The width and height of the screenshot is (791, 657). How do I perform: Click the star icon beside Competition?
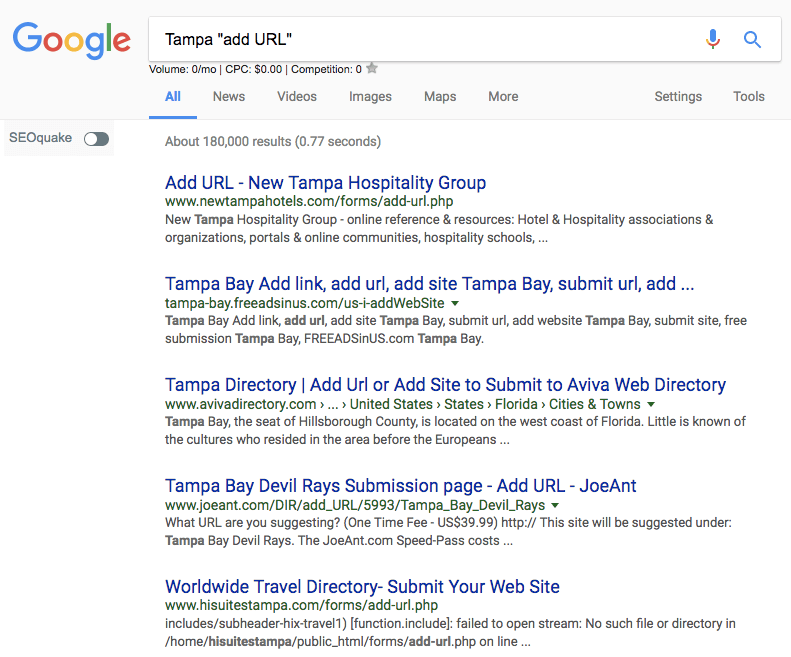(372, 69)
